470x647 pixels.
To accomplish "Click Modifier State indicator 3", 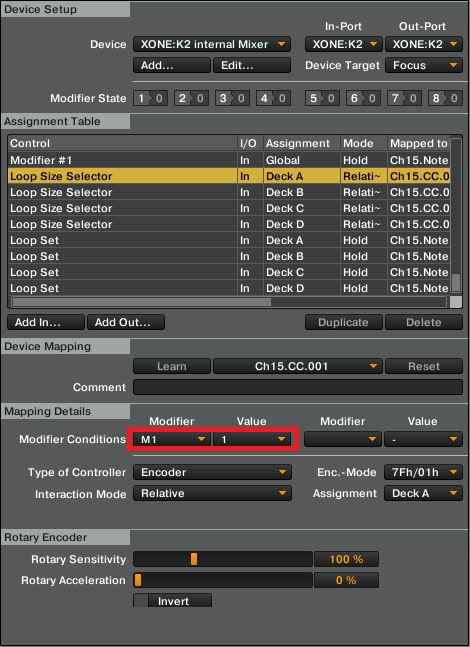I will click(232, 98).
